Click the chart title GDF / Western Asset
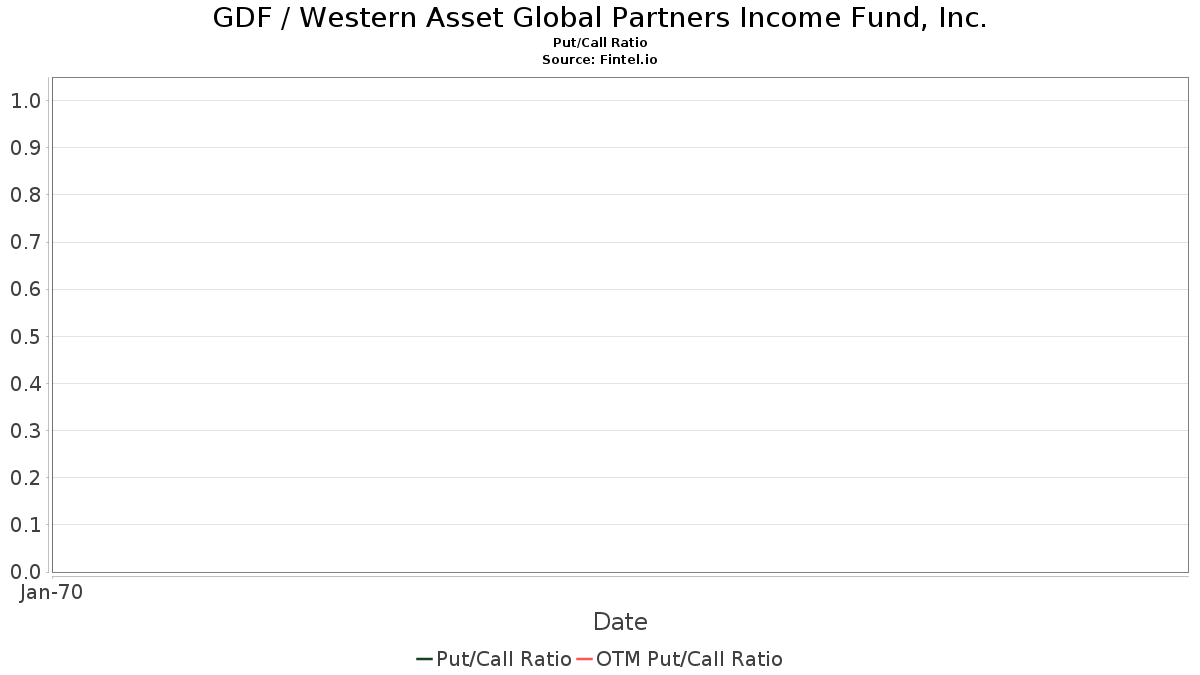 pos(600,18)
